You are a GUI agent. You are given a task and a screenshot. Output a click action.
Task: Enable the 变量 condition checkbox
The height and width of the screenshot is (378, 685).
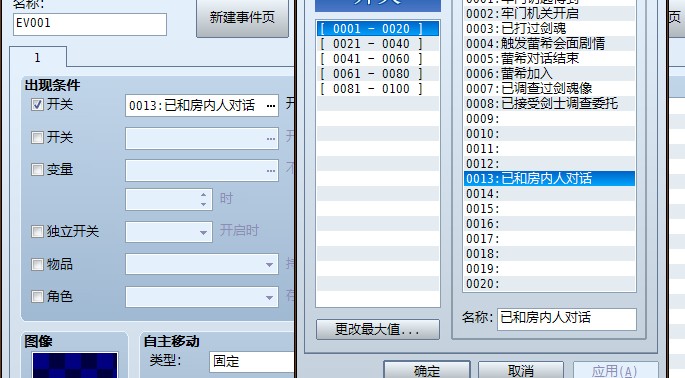pyautogui.click(x=38, y=170)
